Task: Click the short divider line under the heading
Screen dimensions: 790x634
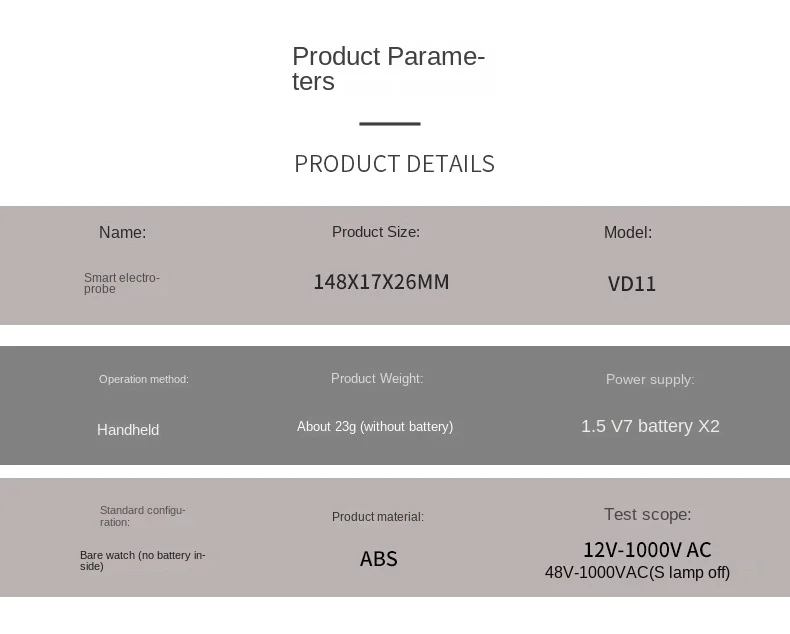Action: [389, 124]
